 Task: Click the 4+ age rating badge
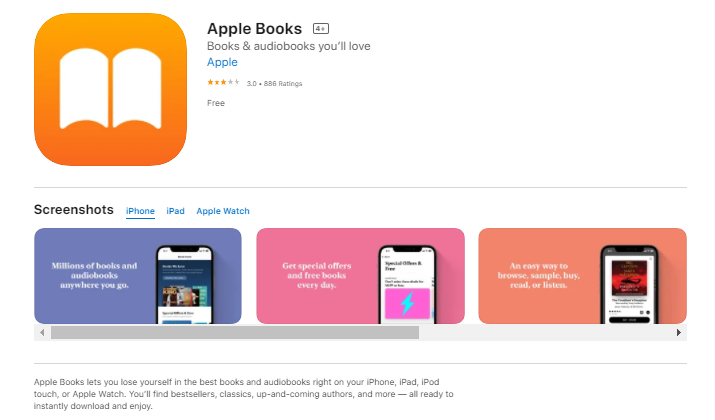coord(321,29)
